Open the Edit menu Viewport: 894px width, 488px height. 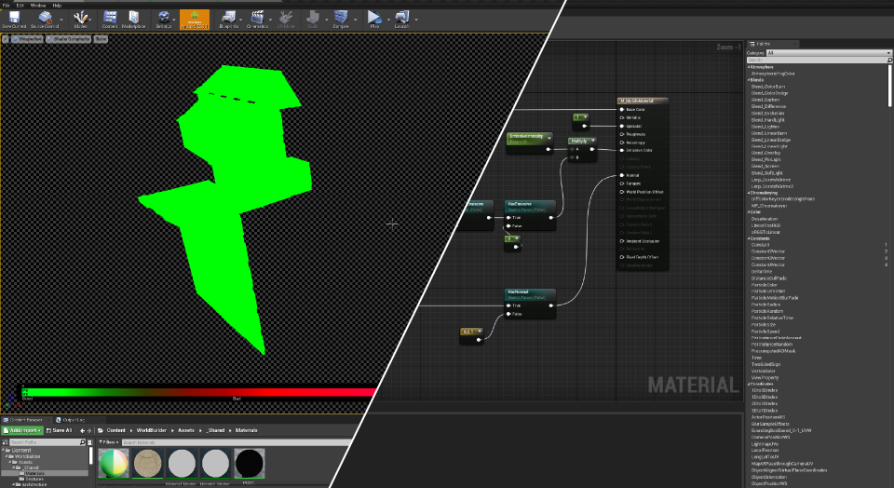20,5
